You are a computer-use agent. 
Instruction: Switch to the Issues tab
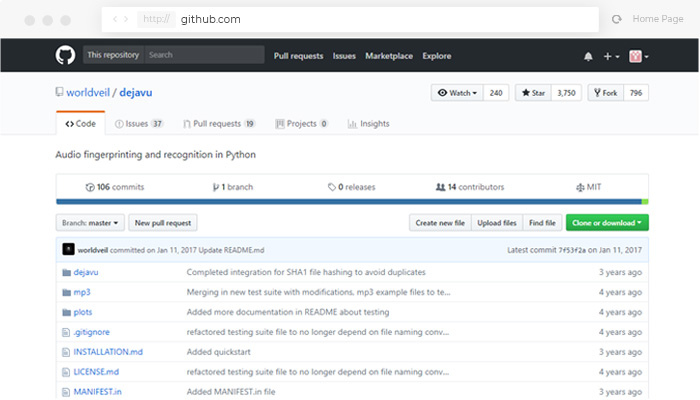(139, 124)
